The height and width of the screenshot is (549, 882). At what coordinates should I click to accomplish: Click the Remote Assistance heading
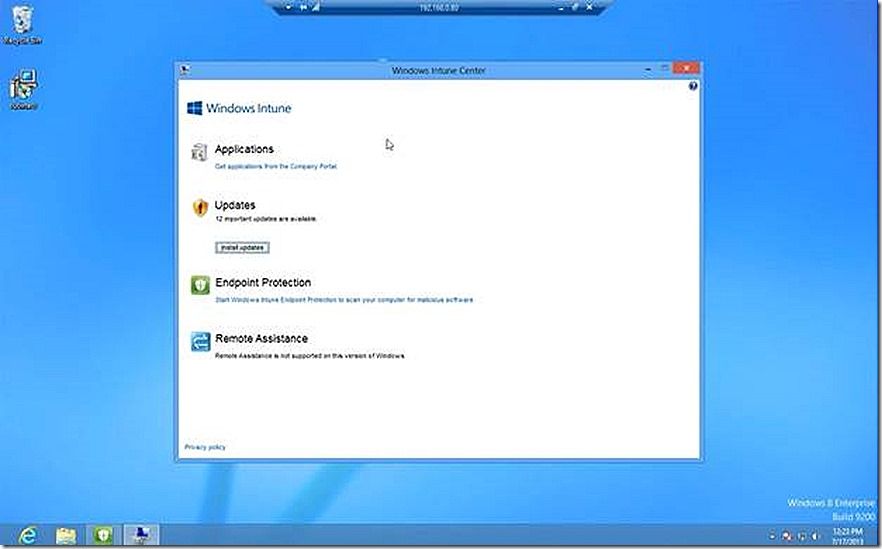coord(262,339)
